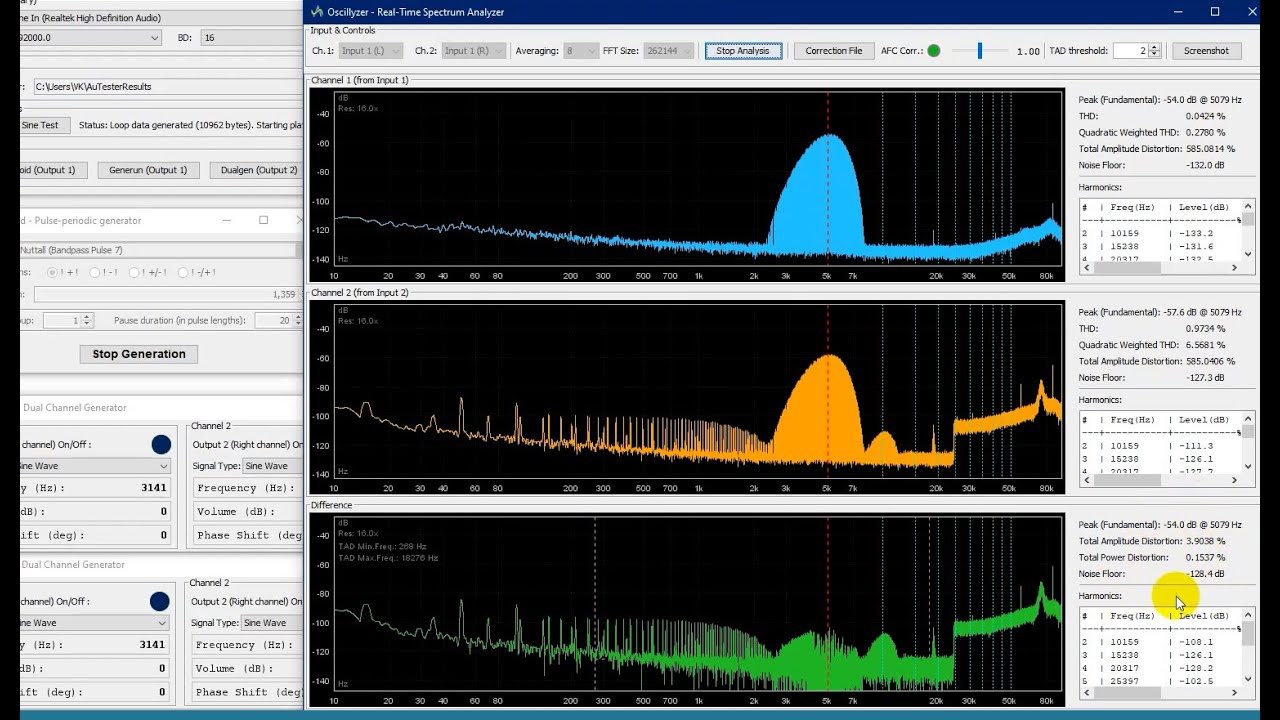Click the Stop Analysis button

tap(743, 51)
